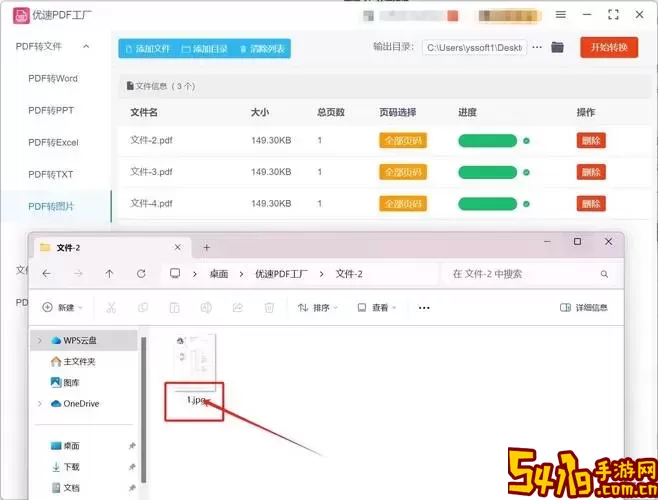Unpin 文档 from quick access

(132, 488)
